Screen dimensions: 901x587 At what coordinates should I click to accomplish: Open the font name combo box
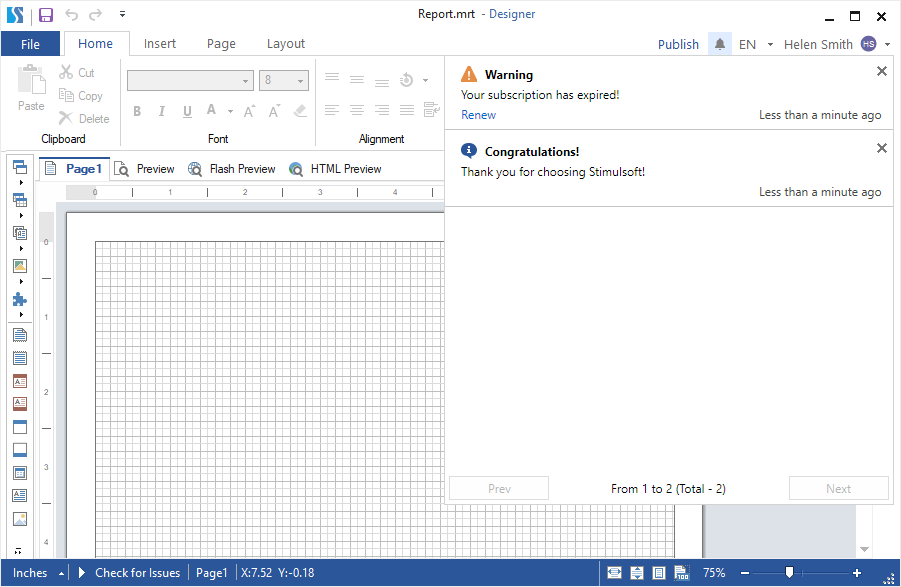tap(190, 80)
